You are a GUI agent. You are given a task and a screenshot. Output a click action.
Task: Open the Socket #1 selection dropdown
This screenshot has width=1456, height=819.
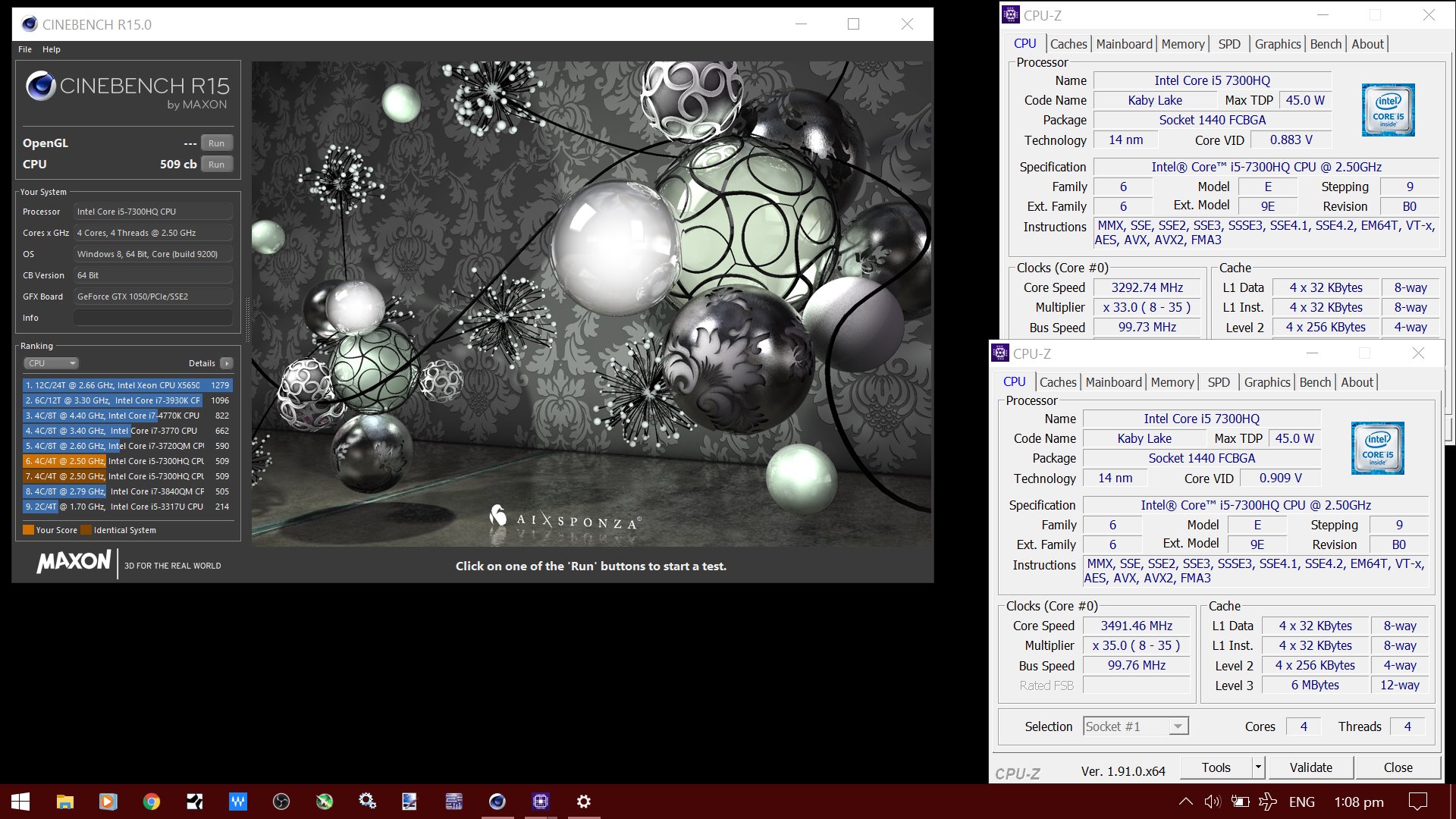pos(1135,726)
